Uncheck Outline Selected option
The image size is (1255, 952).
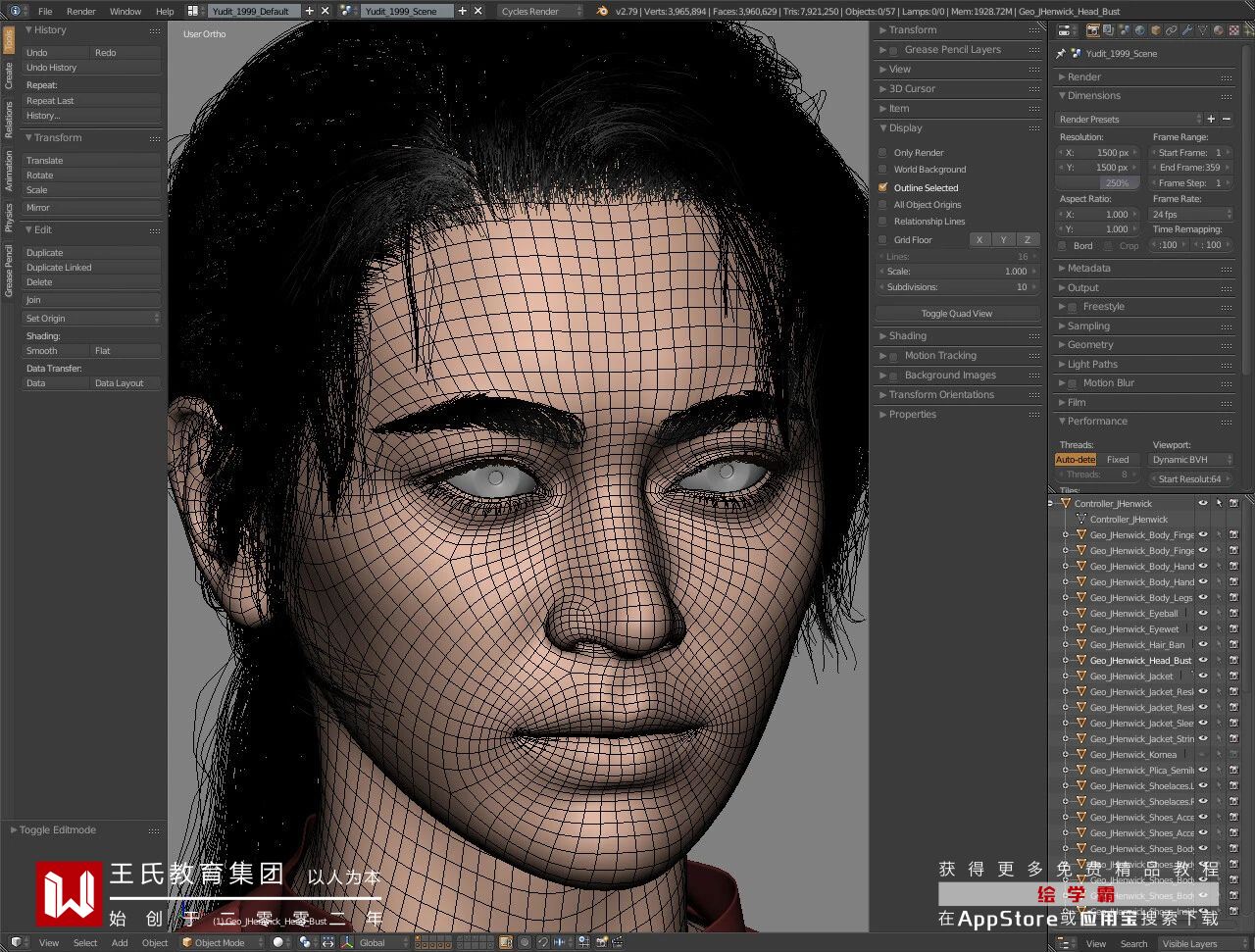pyautogui.click(x=883, y=187)
